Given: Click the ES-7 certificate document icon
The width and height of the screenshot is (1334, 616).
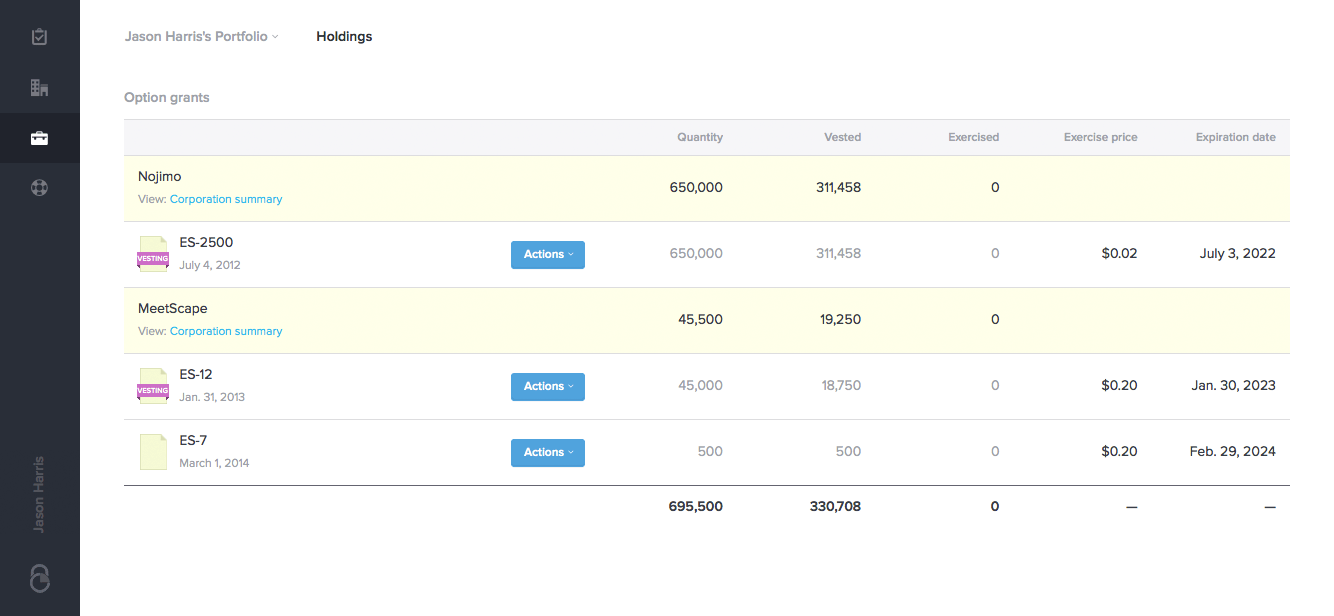Looking at the screenshot, I should pos(153,452).
